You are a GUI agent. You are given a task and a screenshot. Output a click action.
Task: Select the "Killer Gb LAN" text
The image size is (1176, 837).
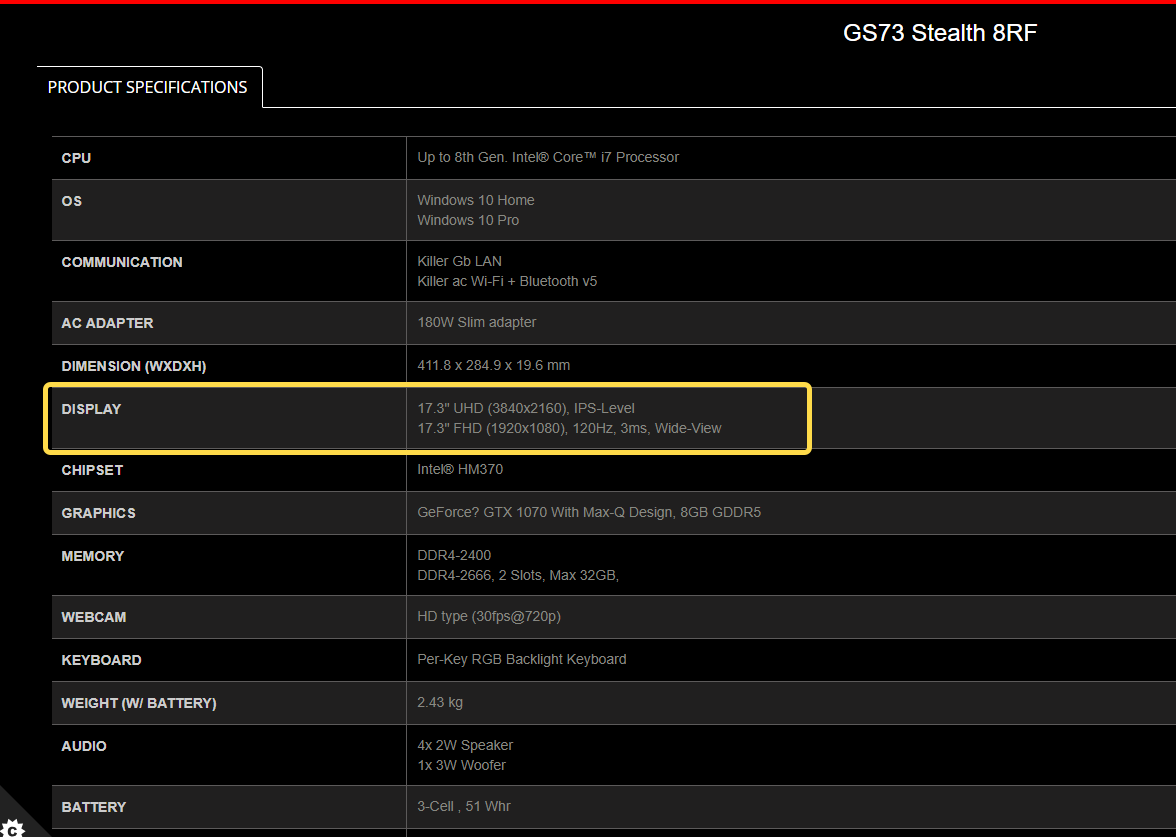460,261
